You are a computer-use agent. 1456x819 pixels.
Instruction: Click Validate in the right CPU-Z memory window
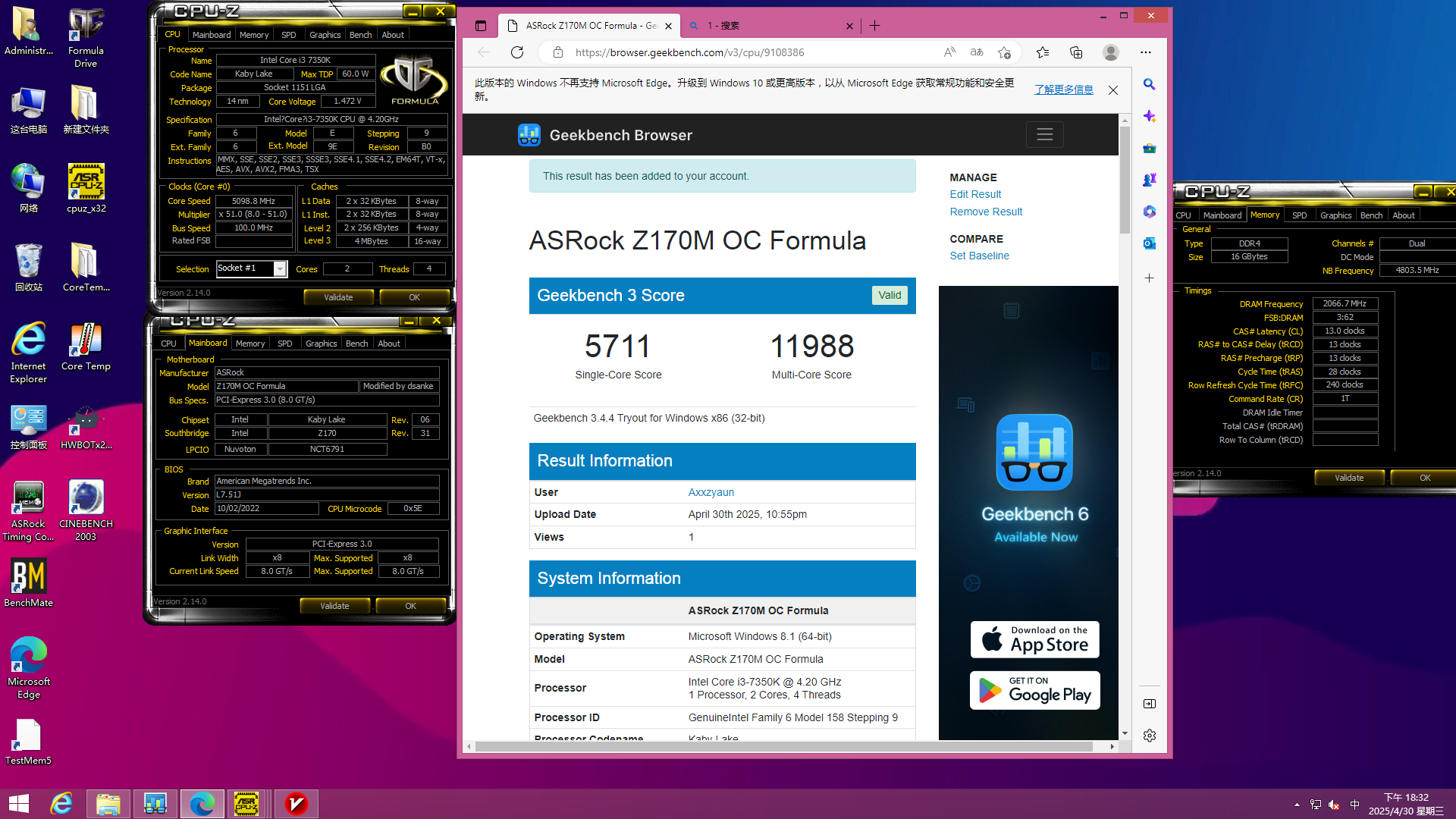1349,478
